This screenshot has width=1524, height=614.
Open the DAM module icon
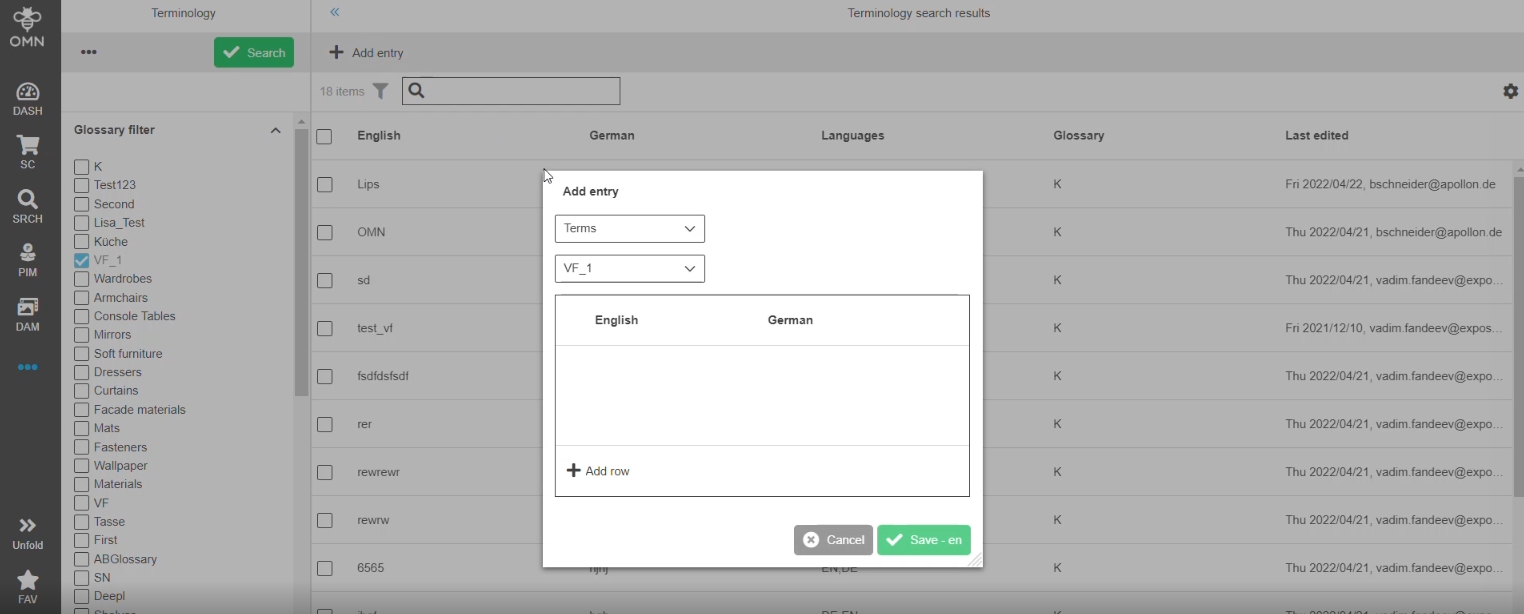[28, 314]
